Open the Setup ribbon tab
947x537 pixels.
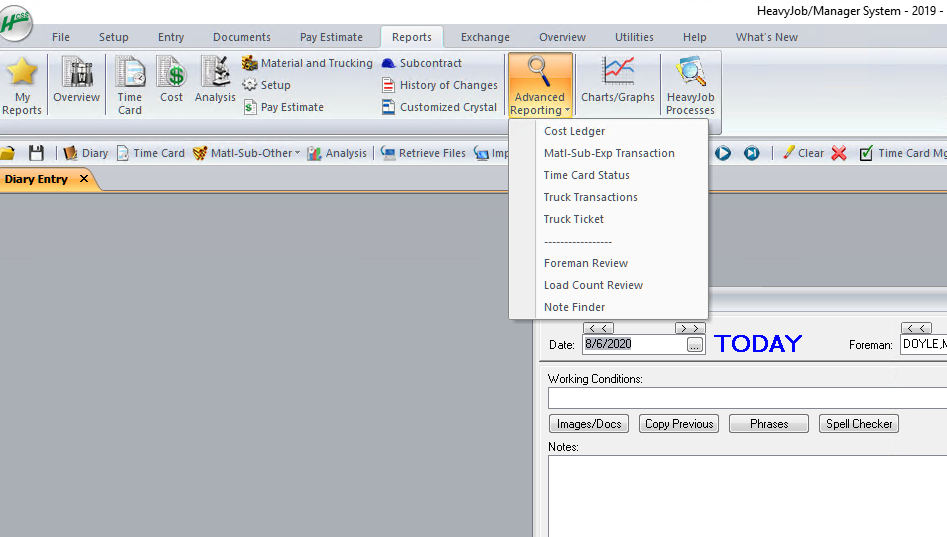[x=114, y=37]
